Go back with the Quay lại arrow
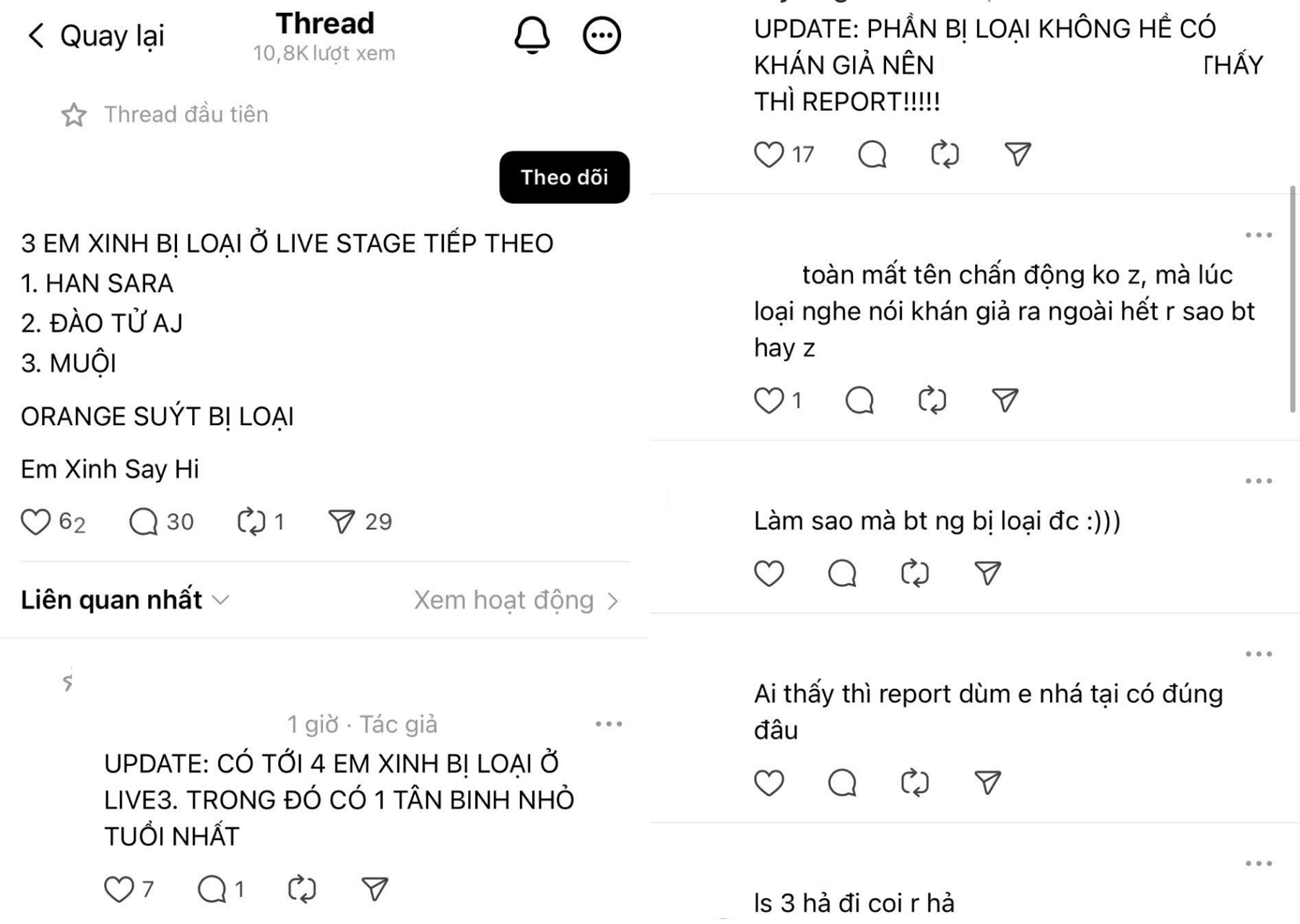This screenshot has height=924, width=1300. pos(38,35)
